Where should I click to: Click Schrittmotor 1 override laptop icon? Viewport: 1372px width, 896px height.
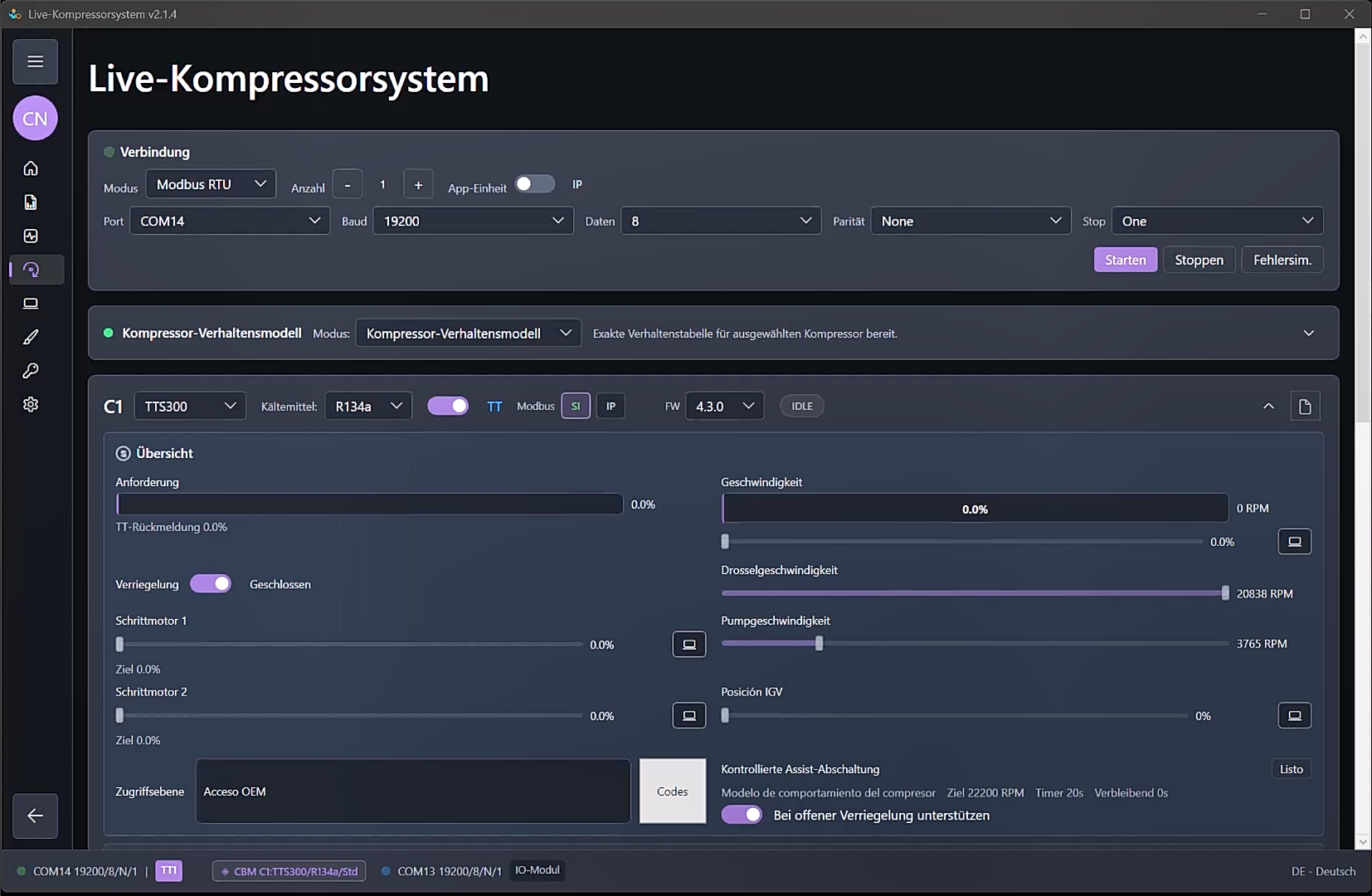coord(689,645)
